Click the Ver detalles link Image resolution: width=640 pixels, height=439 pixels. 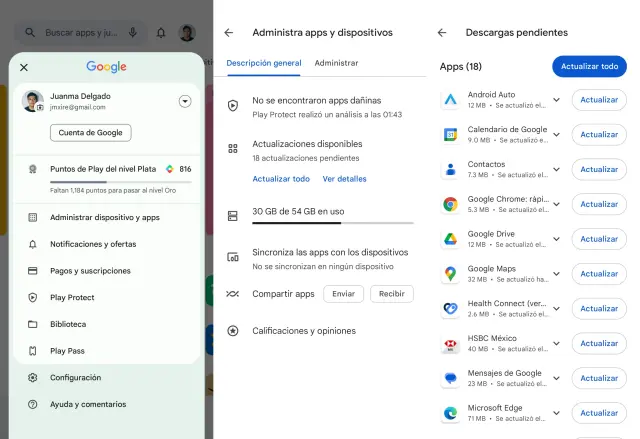click(344, 179)
